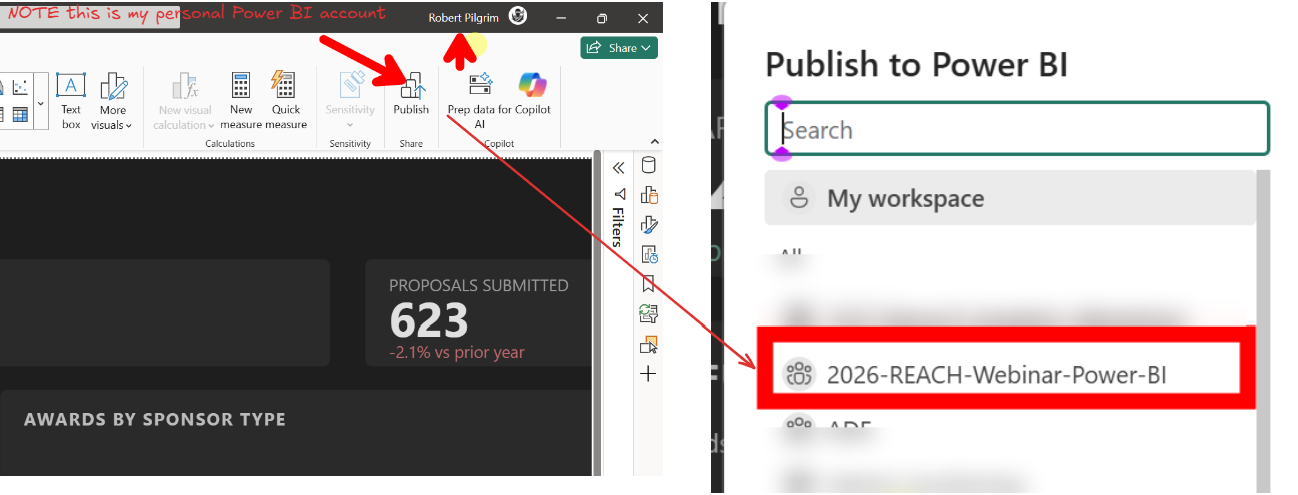Click the plus icon to add pane

(648, 374)
